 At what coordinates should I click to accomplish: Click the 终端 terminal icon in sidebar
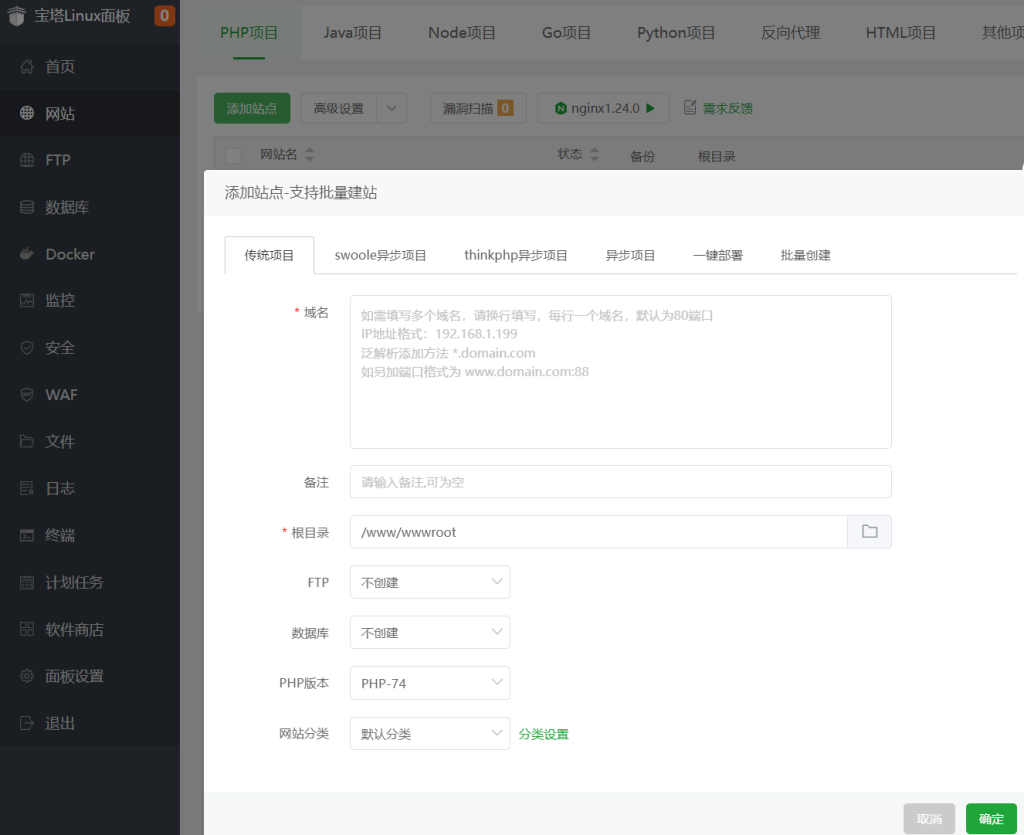point(27,535)
